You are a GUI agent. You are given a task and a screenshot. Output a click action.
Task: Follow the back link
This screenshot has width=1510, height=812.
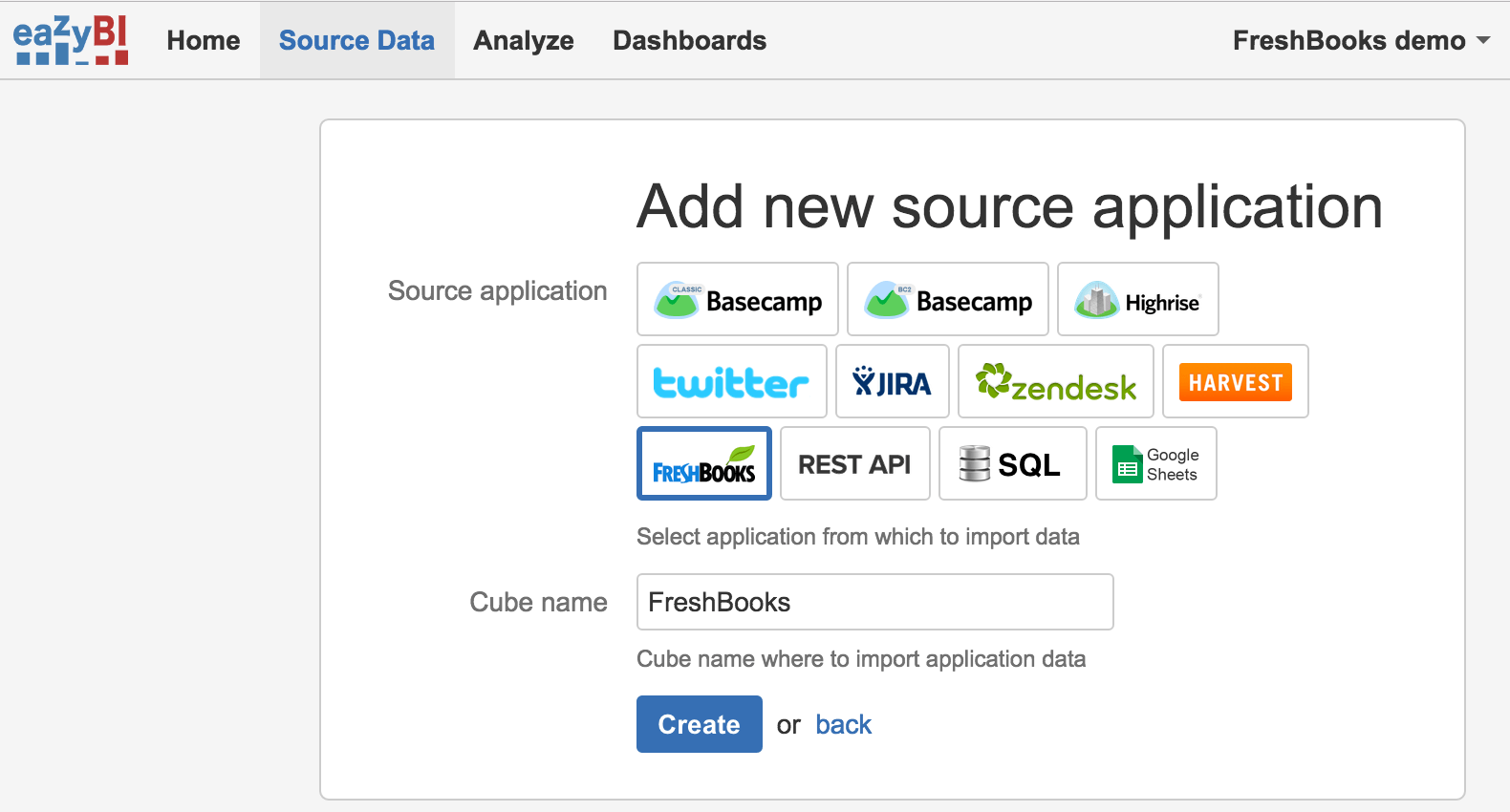[x=843, y=725]
